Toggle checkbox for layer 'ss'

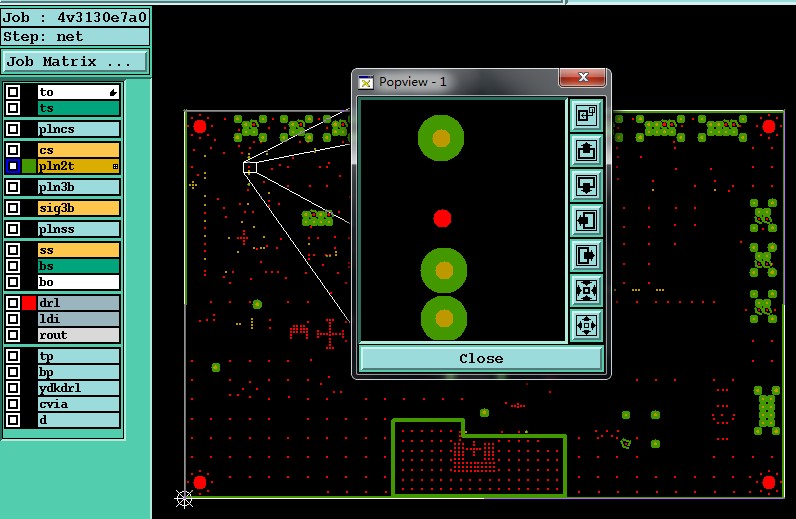click(13, 250)
